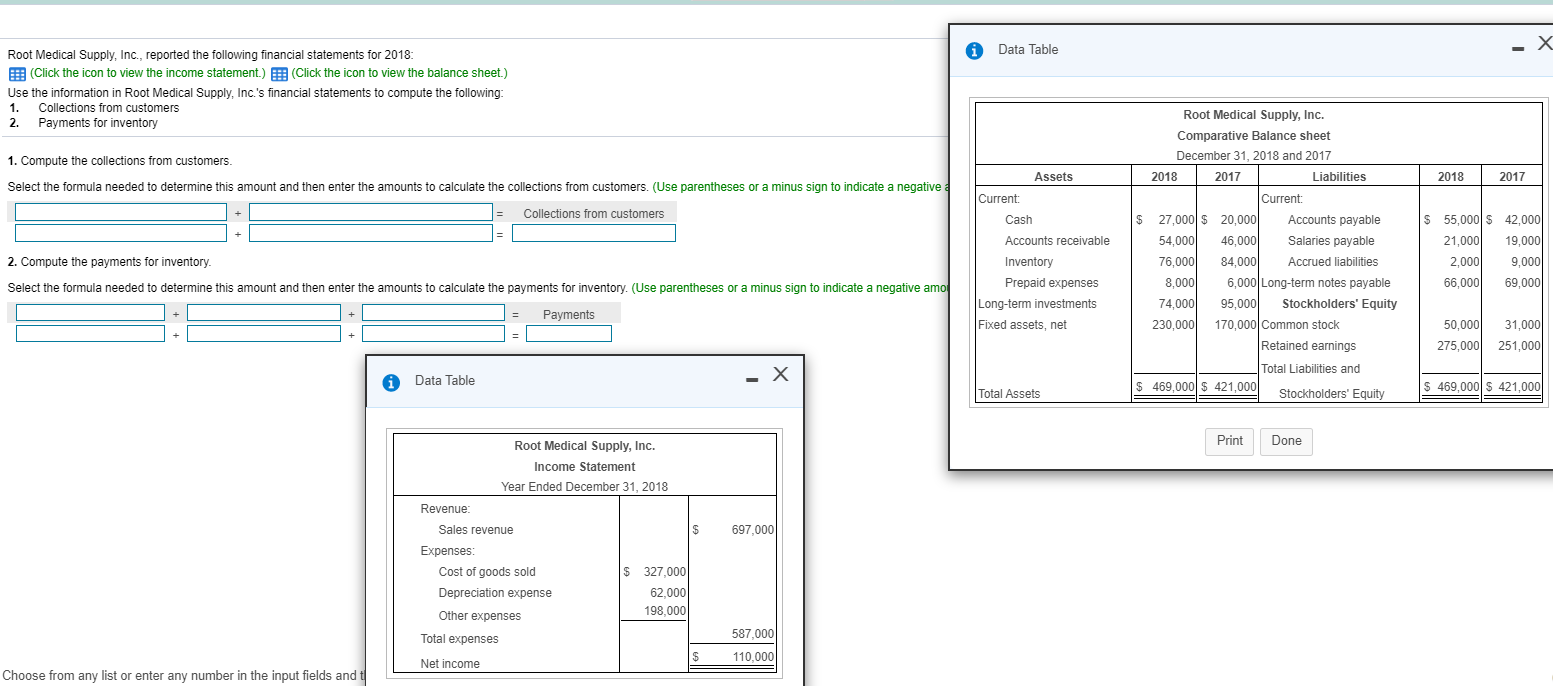Click the 'Long-term notes payable' row label
This screenshot has width=1553, height=686.
[x=1327, y=283]
